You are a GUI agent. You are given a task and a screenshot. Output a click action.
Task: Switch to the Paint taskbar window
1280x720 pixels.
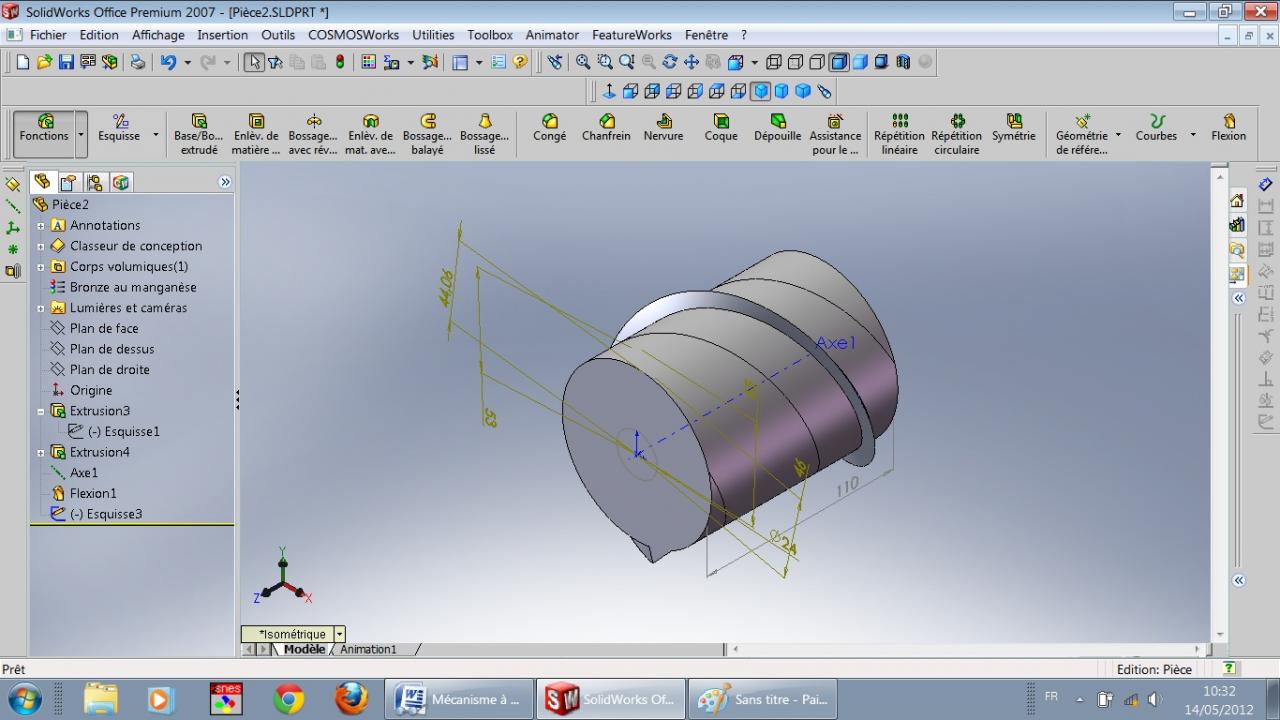tap(764, 699)
